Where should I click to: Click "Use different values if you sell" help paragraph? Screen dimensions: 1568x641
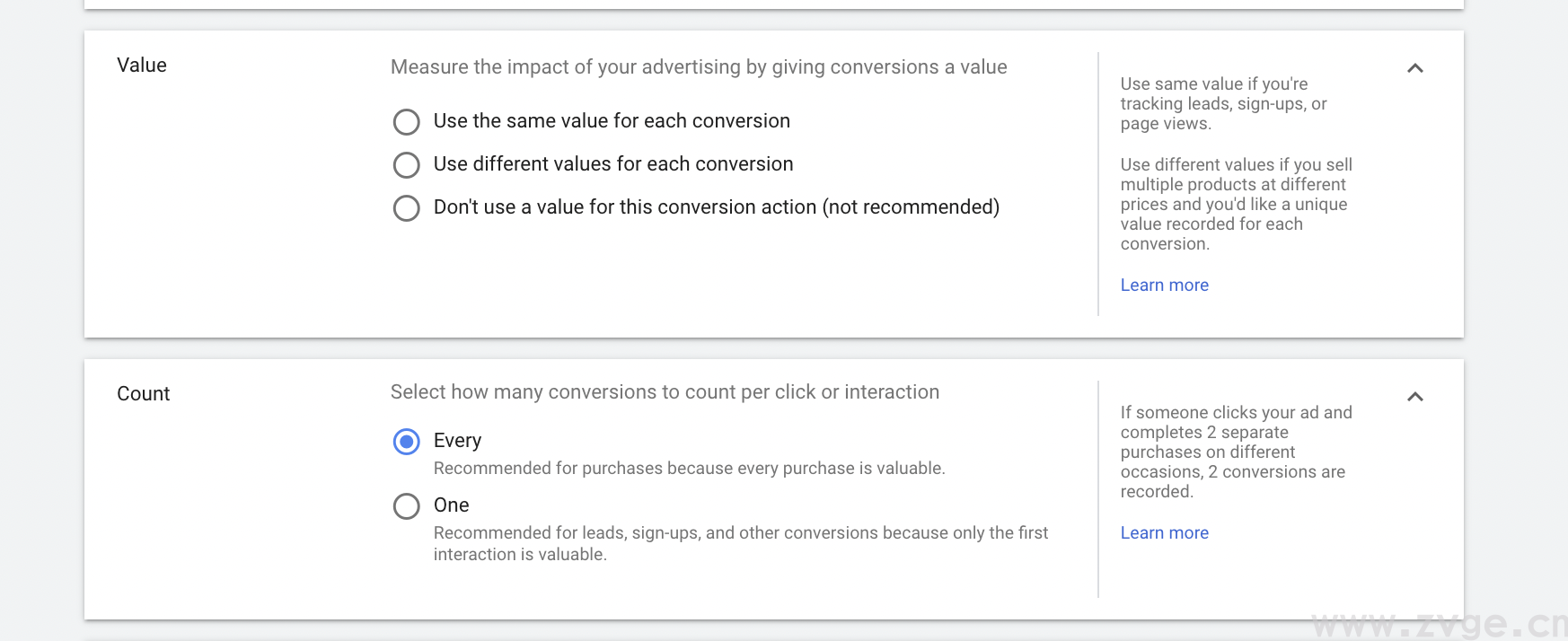tap(1235, 204)
